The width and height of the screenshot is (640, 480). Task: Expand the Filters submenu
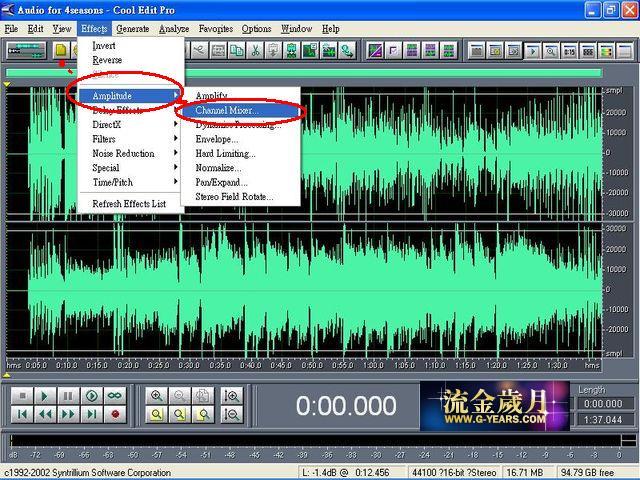[131, 139]
